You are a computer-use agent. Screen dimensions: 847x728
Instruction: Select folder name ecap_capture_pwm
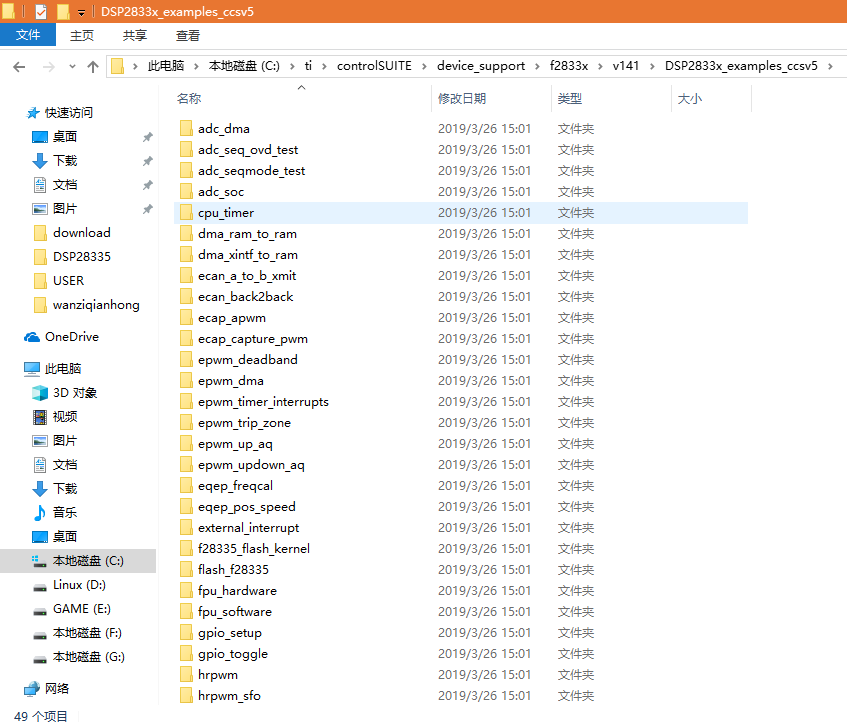(x=253, y=339)
